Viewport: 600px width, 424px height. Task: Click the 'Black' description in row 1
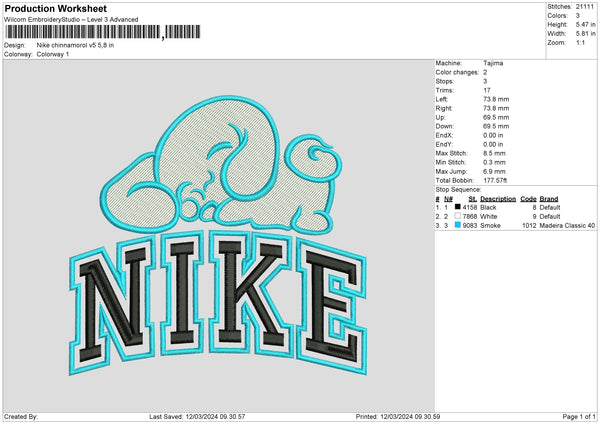(488, 207)
